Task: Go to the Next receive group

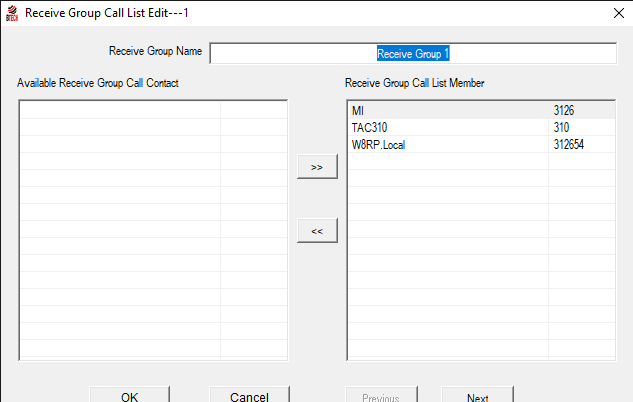Action: tap(477, 396)
